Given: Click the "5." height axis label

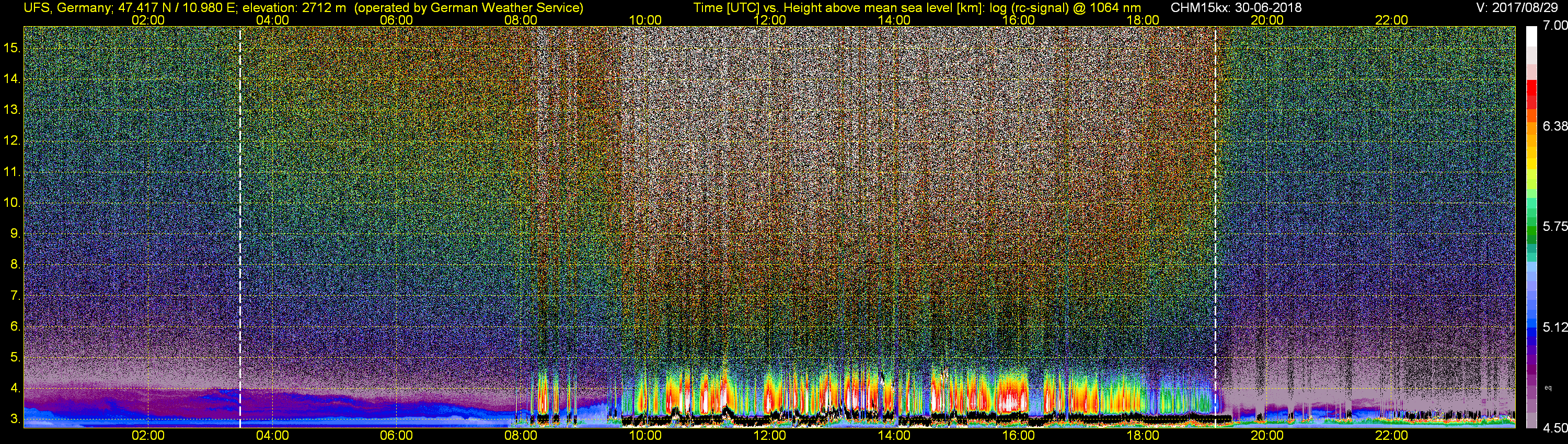Looking at the screenshot, I should [16, 358].
